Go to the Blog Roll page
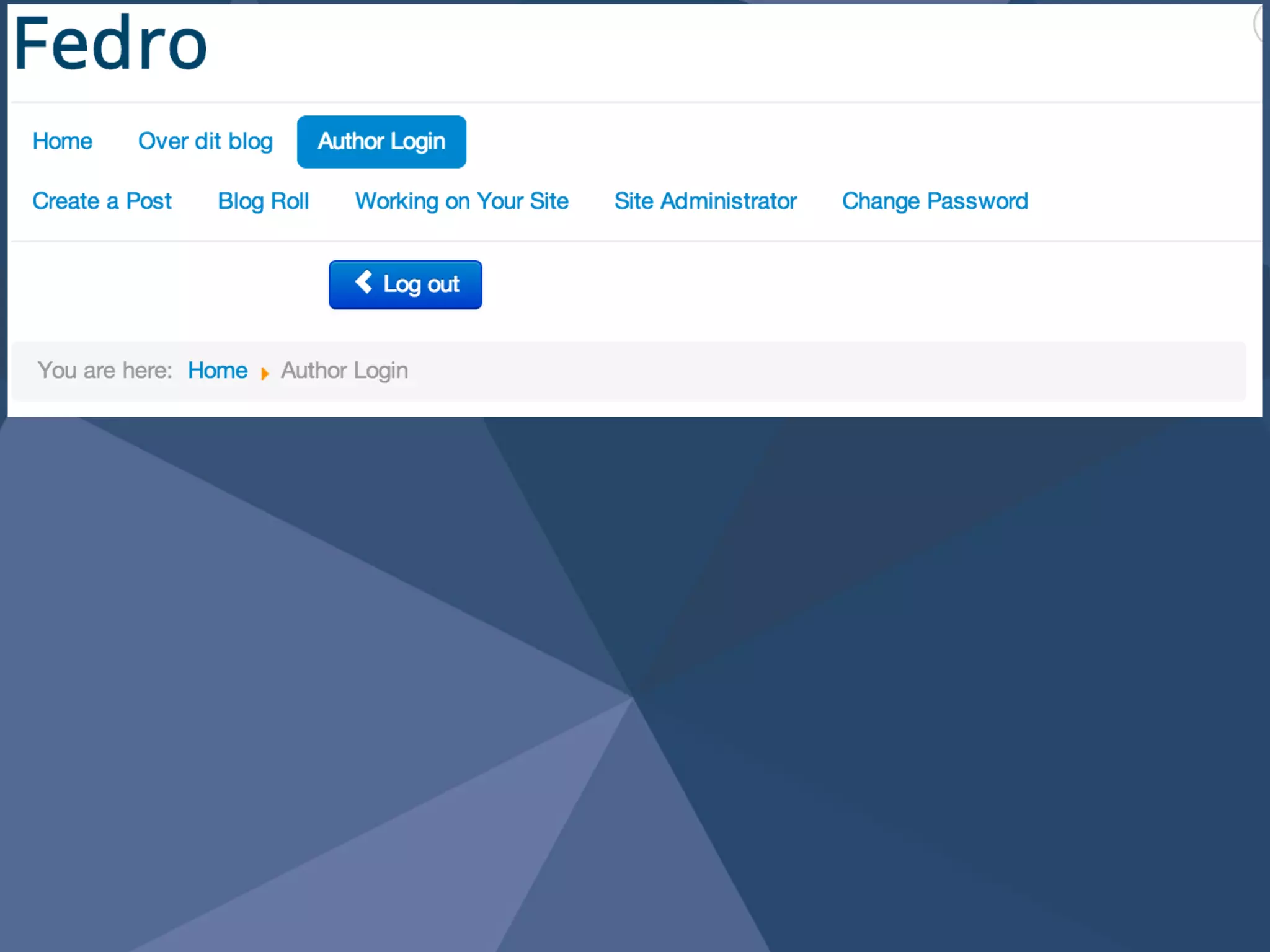Image resolution: width=1270 pixels, height=952 pixels. pyautogui.click(x=263, y=201)
